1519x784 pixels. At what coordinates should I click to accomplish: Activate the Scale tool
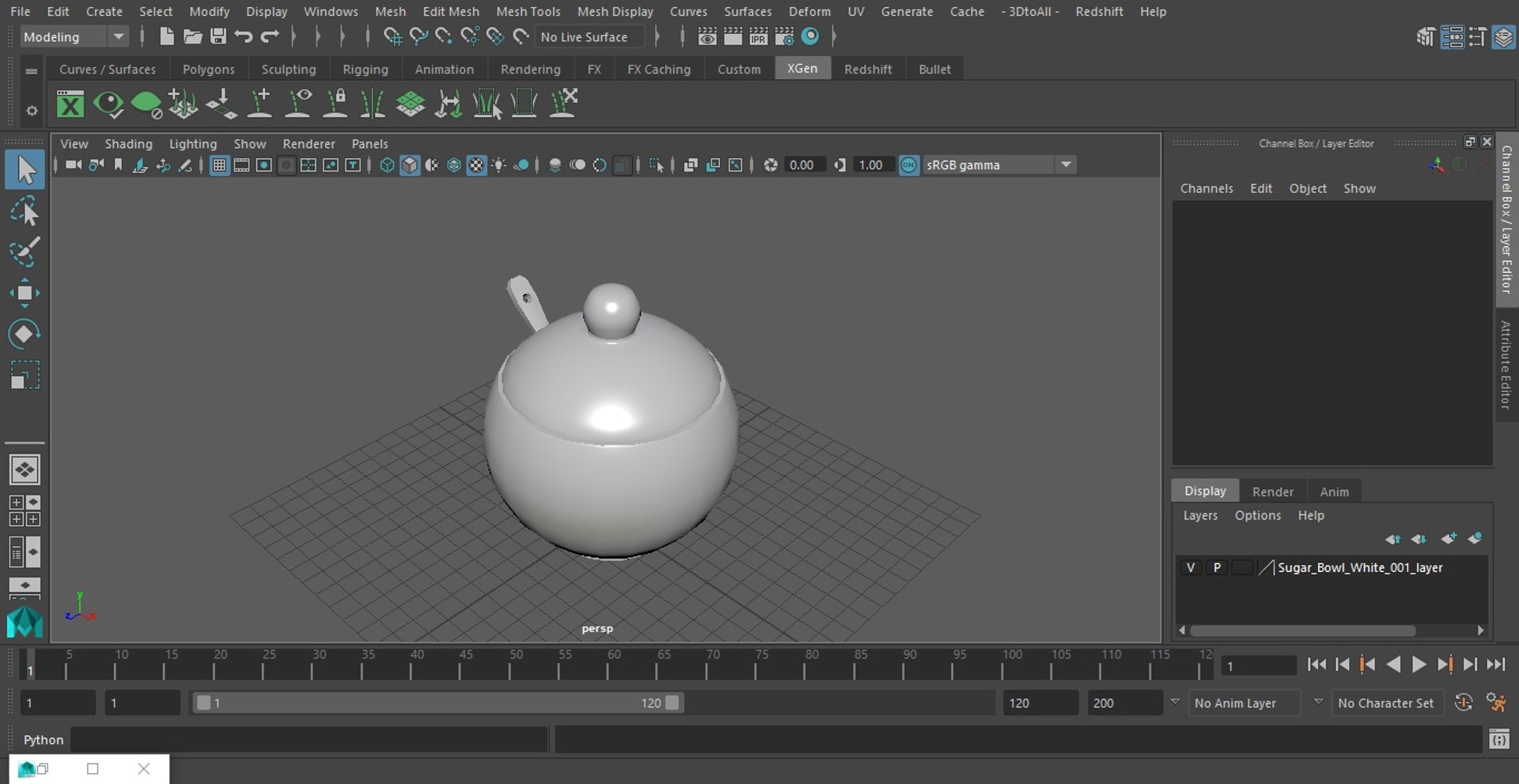pyautogui.click(x=25, y=375)
